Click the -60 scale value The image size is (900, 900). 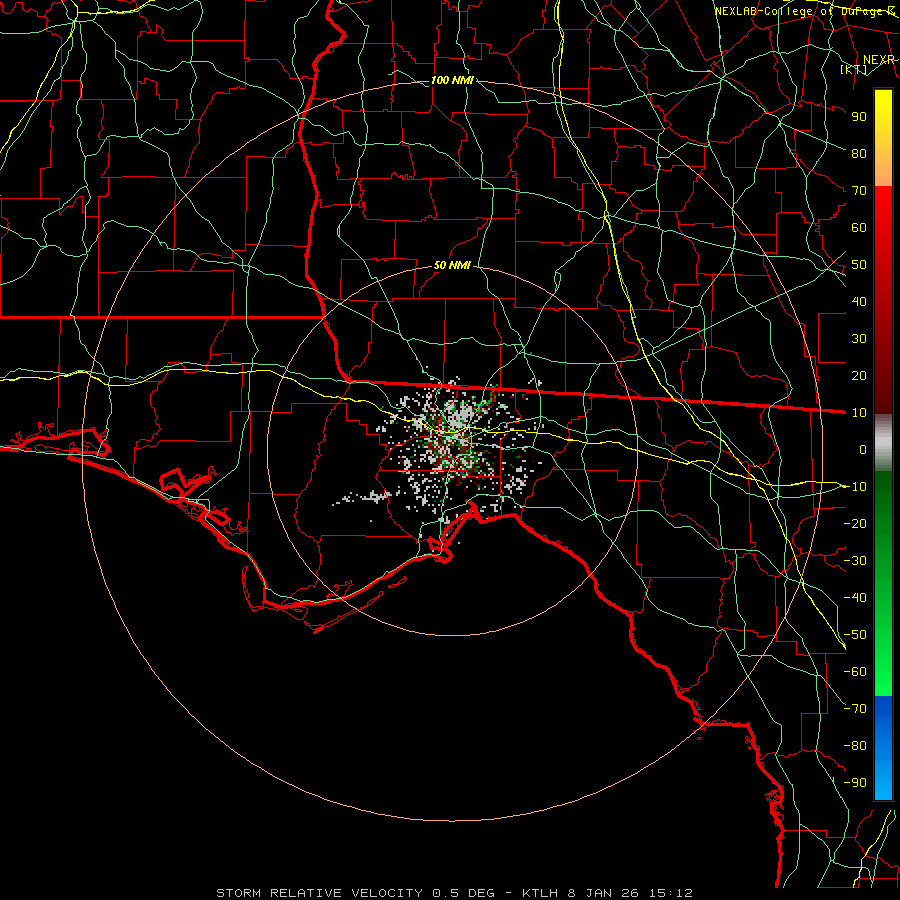[x=855, y=672]
